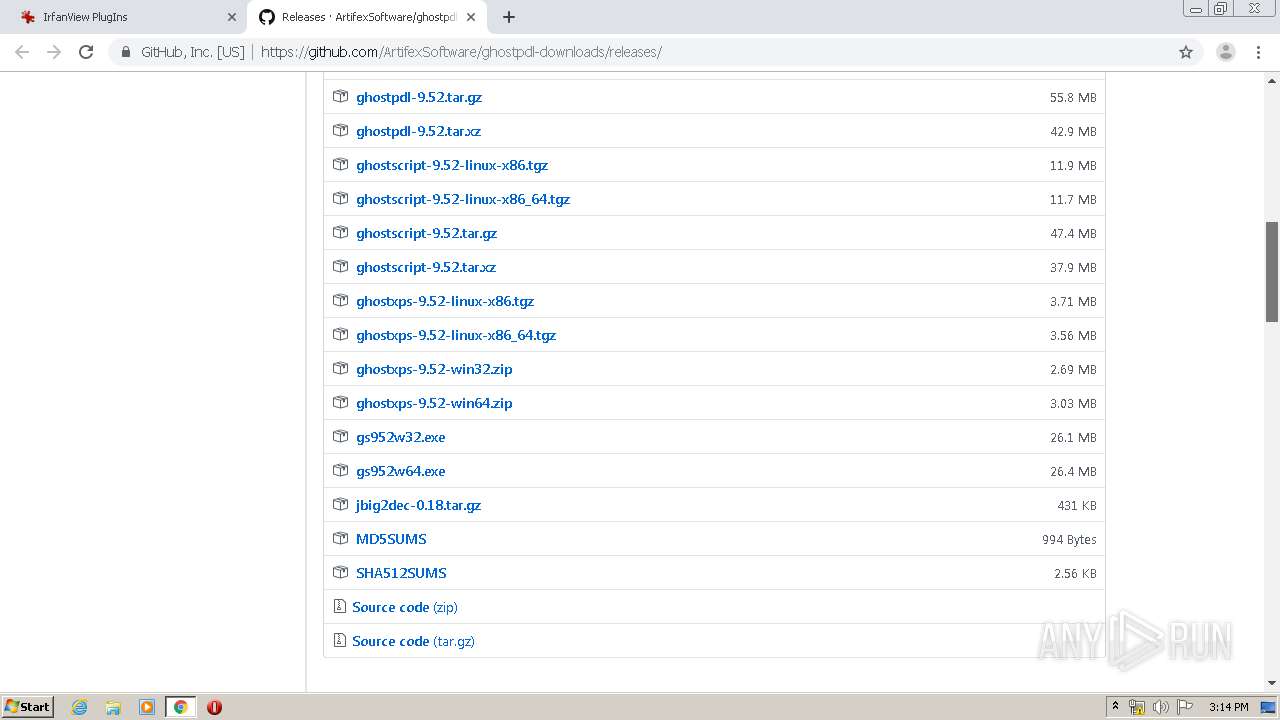Image resolution: width=1280 pixels, height=720 pixels.
Task: Go forward in browser history
Action: tap(54, 52)
